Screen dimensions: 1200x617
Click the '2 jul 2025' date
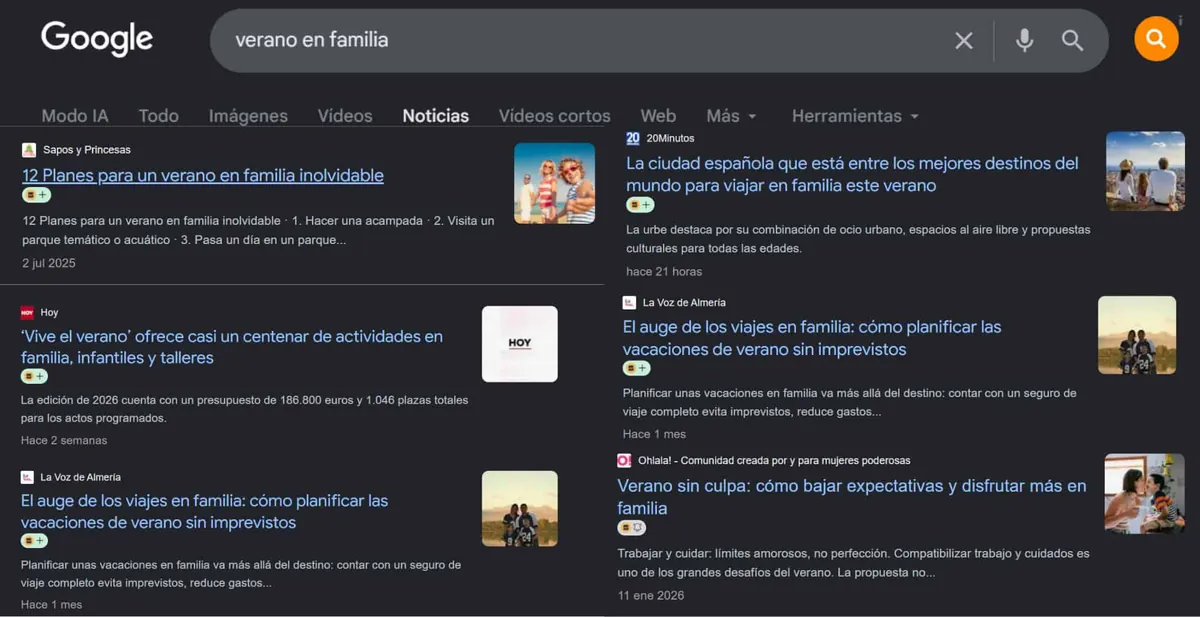(49, 263)
